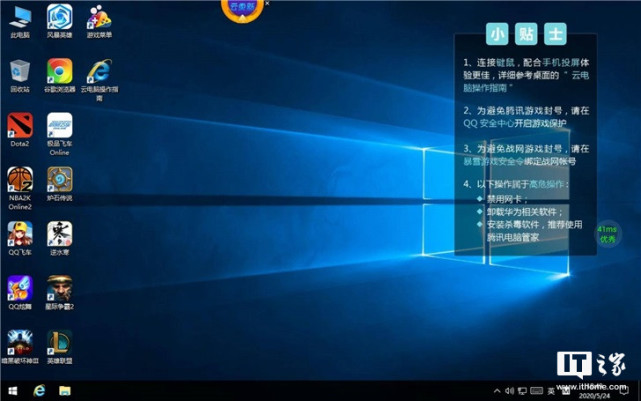The image size is (641, 401).
Task: Open the 英雄联盟 League icon
Action: coord(60,347)
